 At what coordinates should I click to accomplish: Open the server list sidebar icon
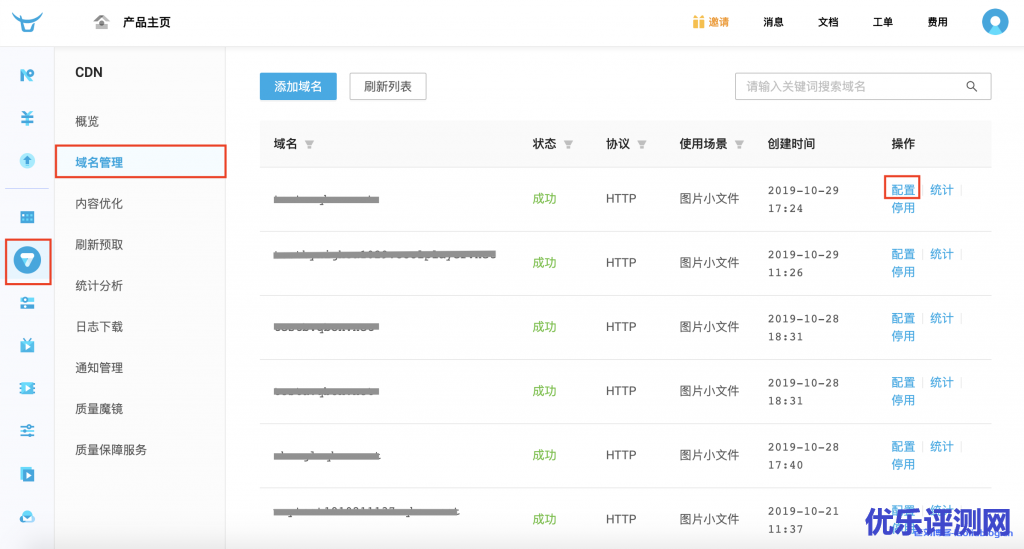[27, 303]
